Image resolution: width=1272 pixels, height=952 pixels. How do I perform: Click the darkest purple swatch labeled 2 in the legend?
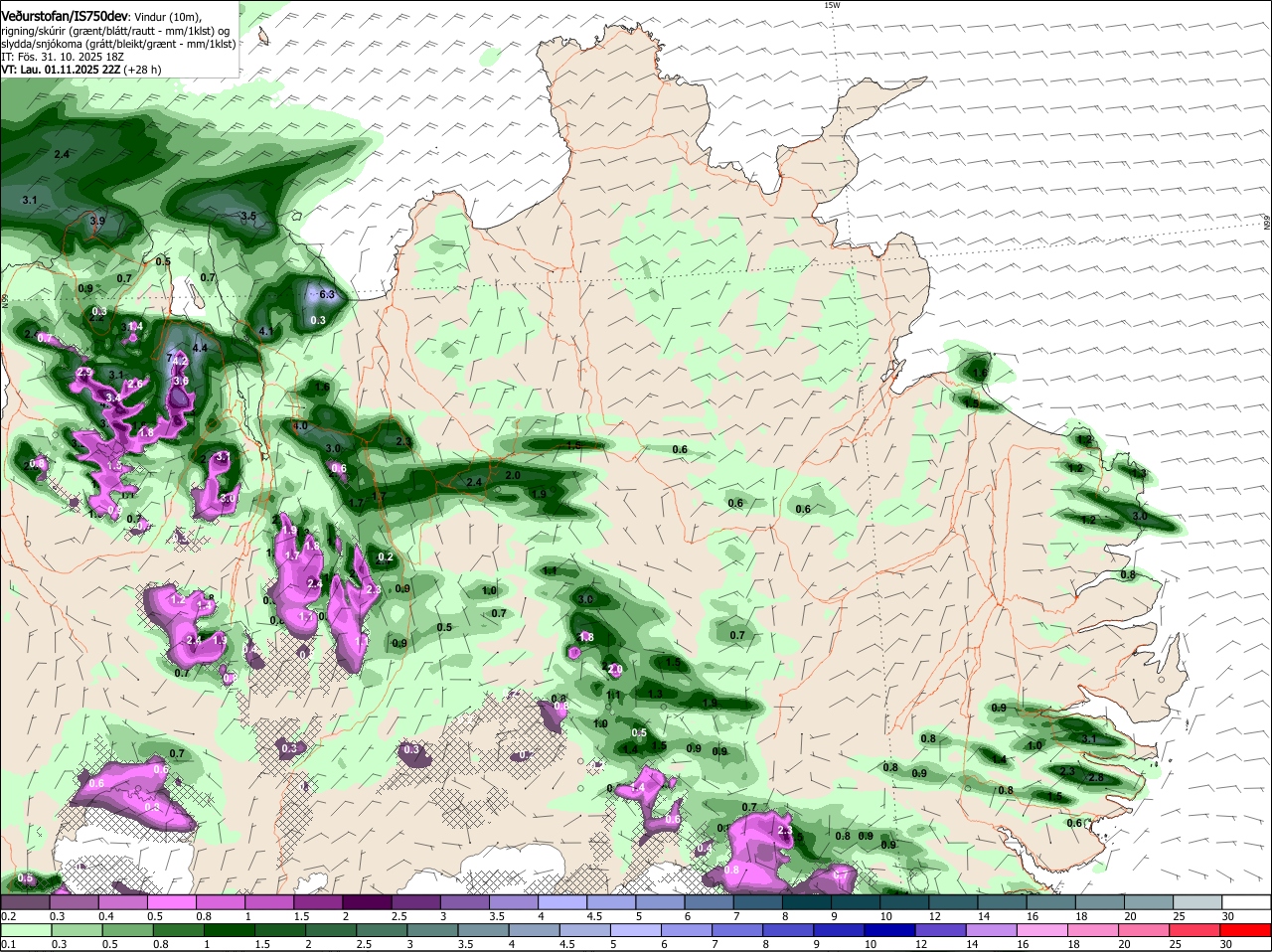[367, 902]
